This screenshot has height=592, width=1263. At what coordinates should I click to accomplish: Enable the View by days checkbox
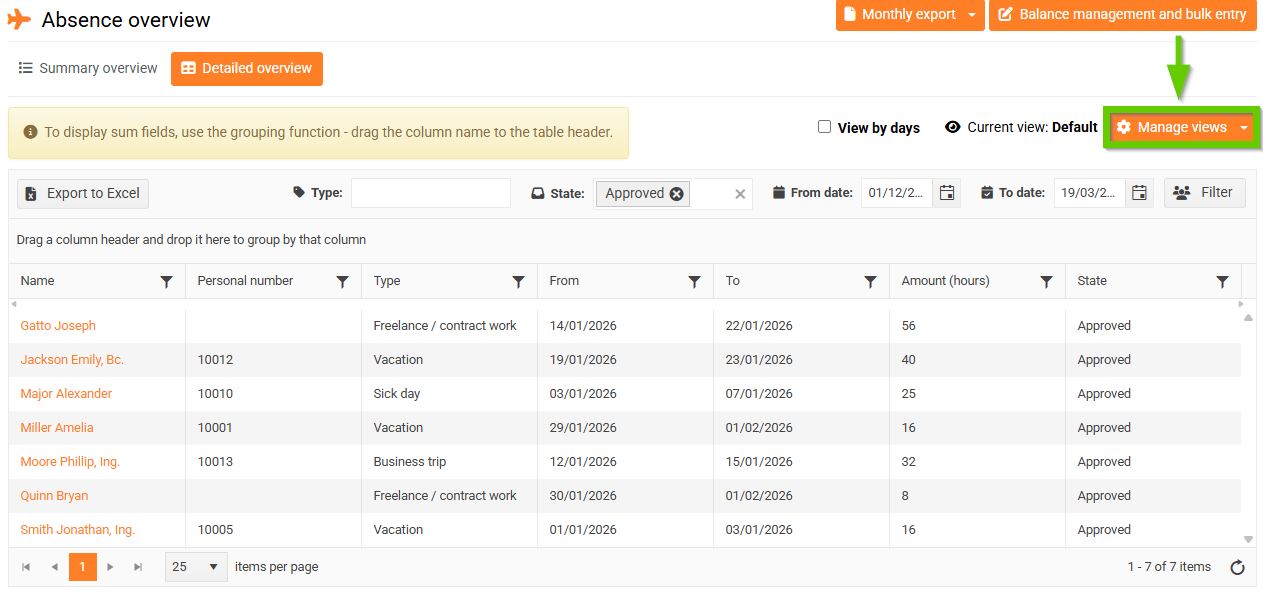825,127
